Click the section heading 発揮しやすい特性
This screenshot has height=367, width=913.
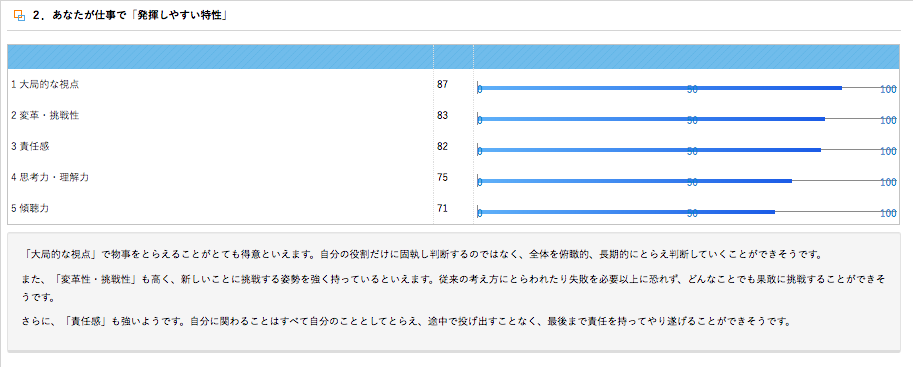coord(130,16)
